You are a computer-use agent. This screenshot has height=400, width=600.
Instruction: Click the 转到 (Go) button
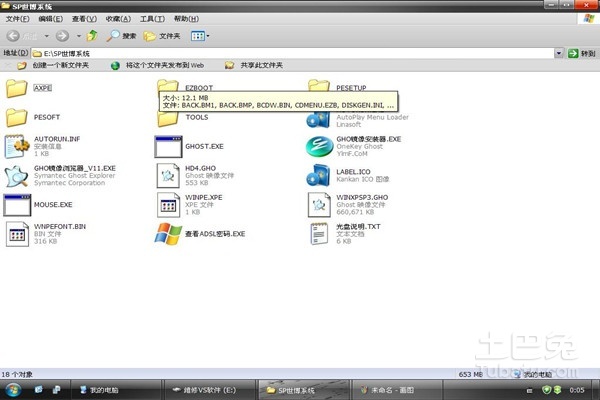582,52
